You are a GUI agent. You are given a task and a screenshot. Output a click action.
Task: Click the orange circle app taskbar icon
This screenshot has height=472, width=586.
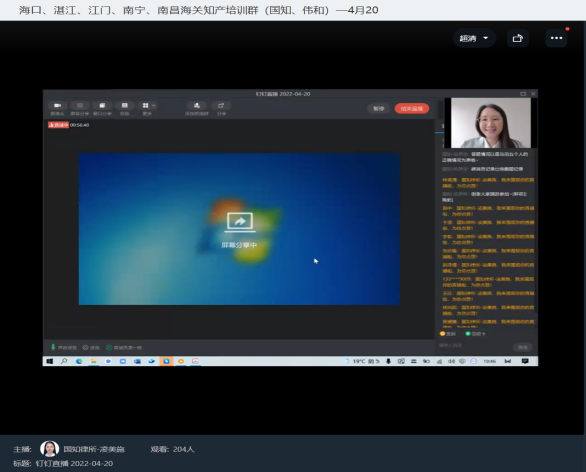(181, 361)
